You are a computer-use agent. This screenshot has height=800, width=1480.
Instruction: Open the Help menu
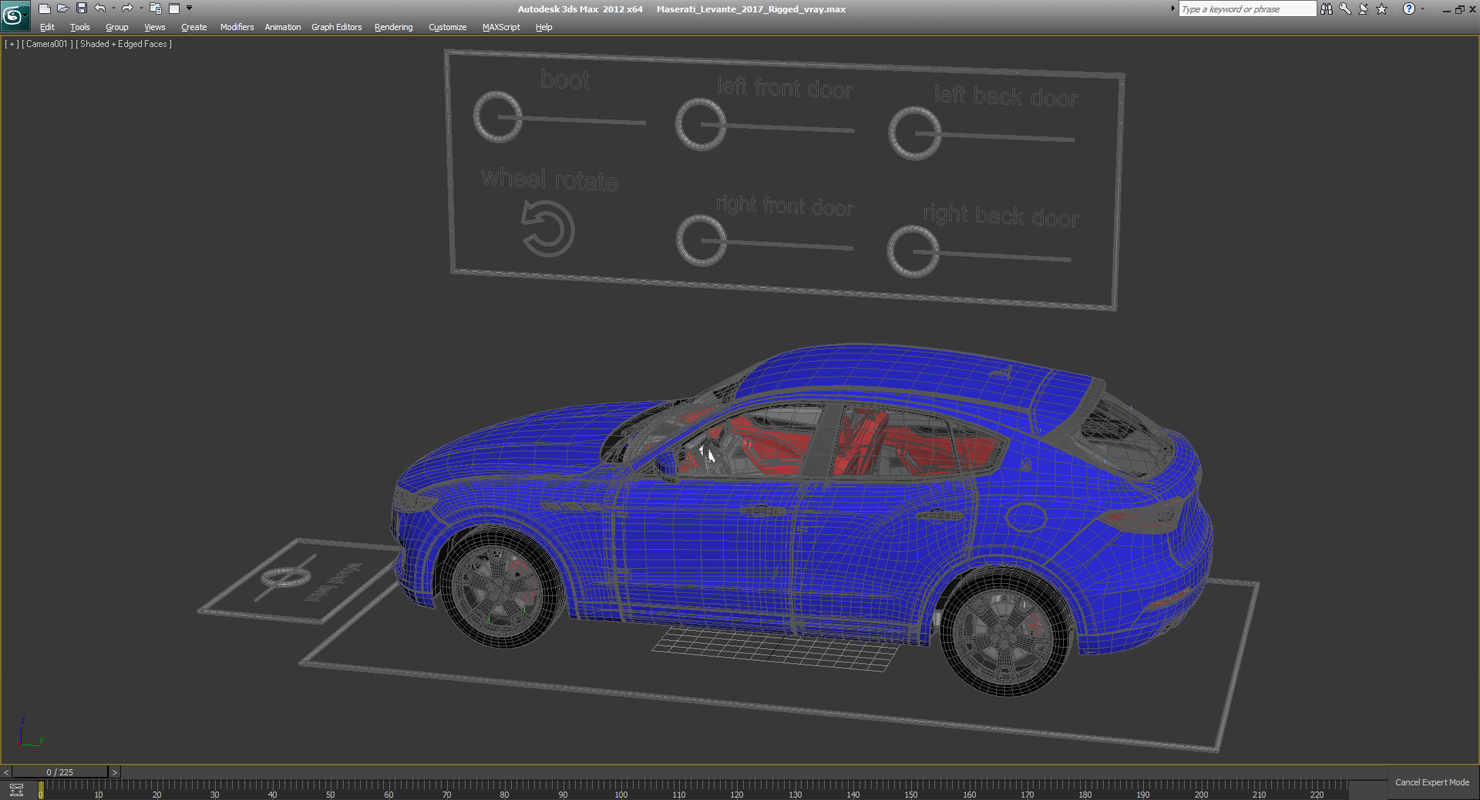tap(544, 27)
